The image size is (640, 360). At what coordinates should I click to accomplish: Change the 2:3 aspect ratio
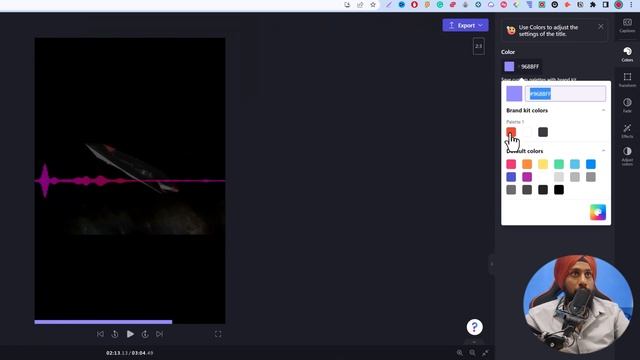[478, 46]
